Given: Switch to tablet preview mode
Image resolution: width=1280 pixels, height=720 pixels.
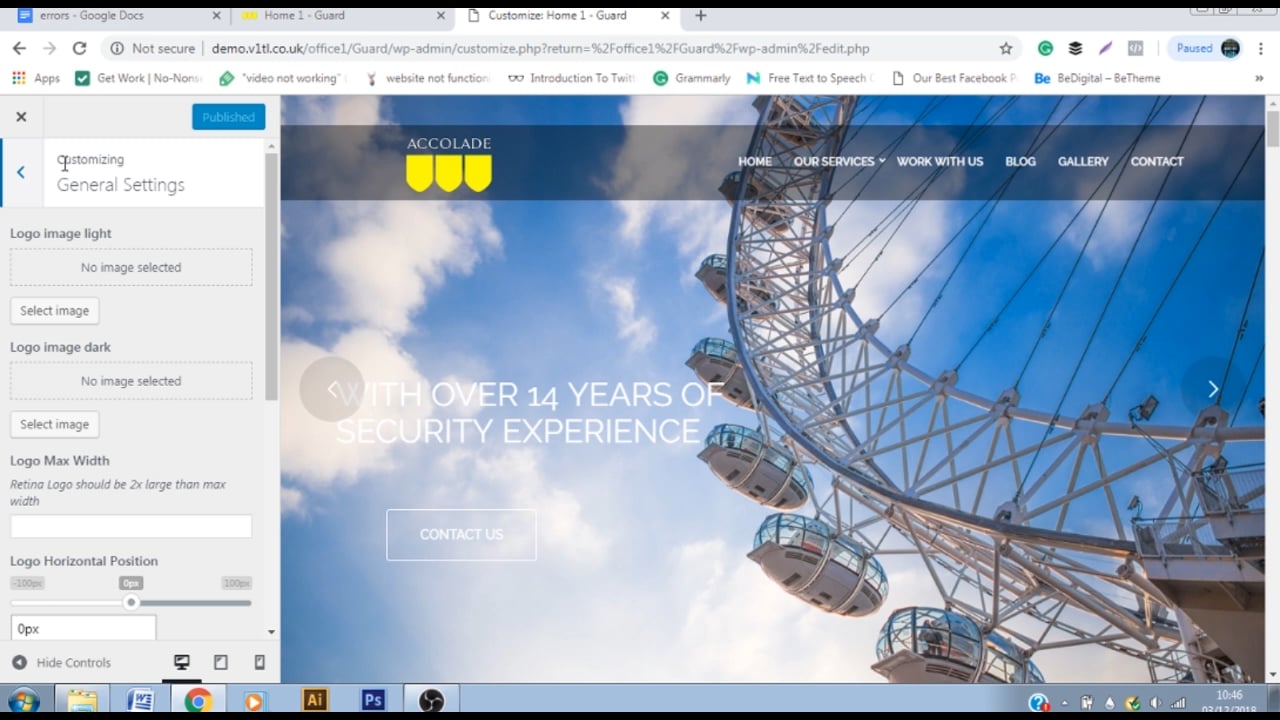Looking at the screenshot, I should 221,662.
